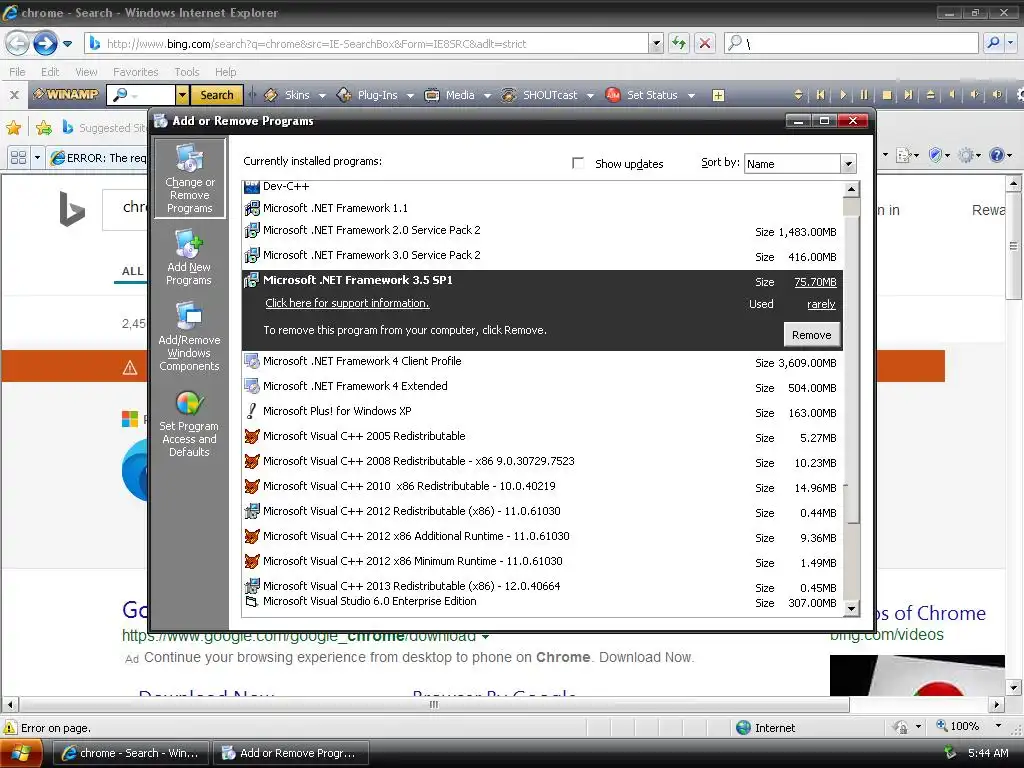Open the Tools menu
Screen dimensions: 1024x768
187,72
